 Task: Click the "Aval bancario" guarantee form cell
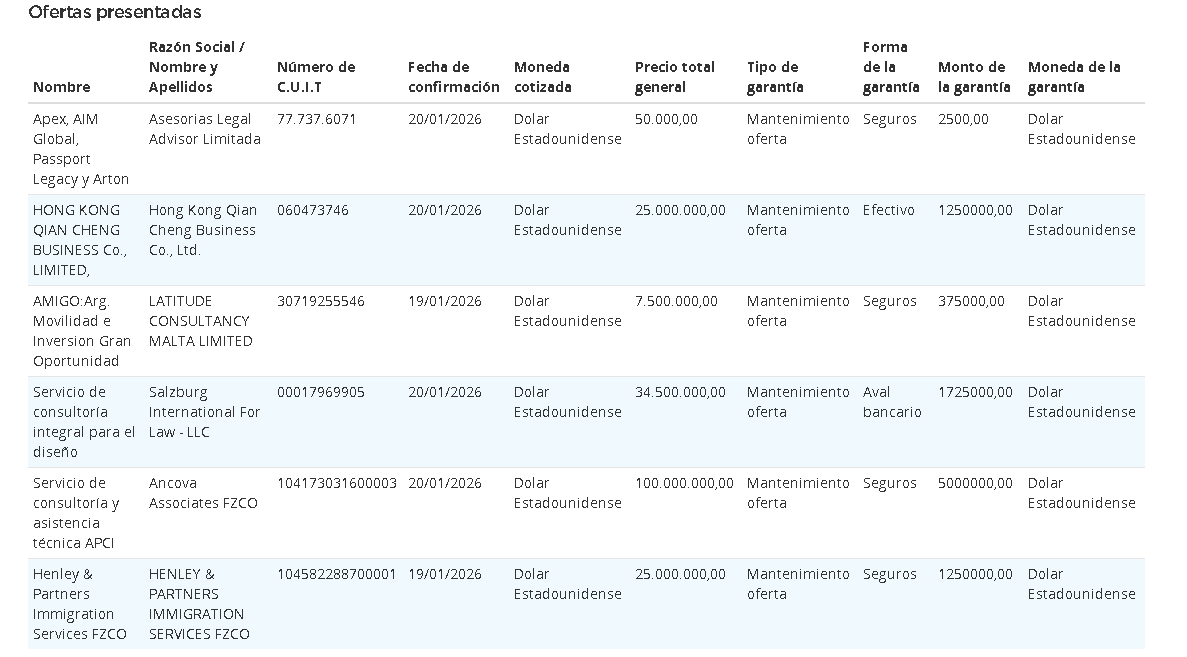[892, 402]
